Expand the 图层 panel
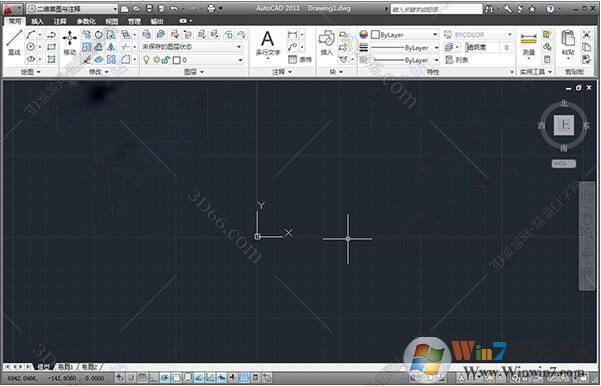601x386 pixels. tap(194, 72)
